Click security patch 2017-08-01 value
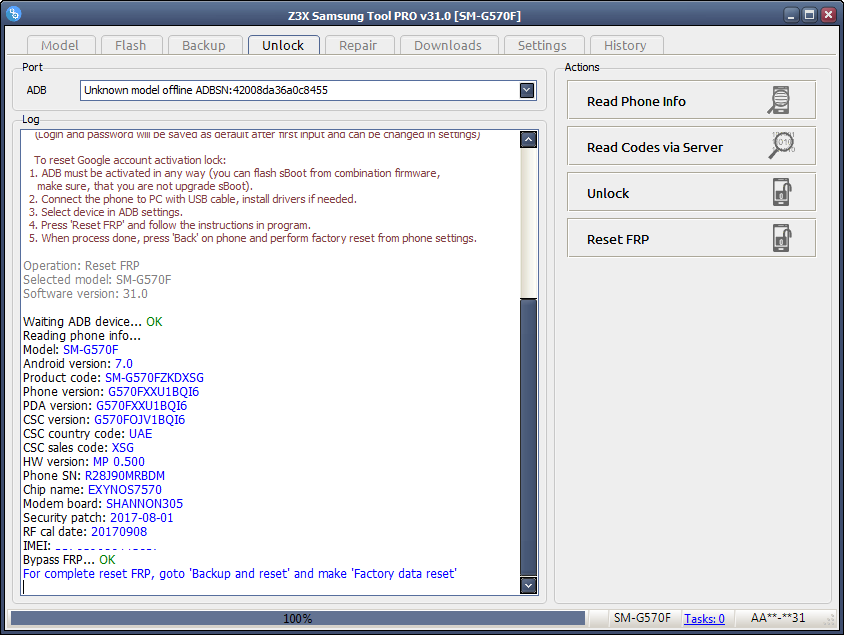The image size is (844, 635). [142, 518]
